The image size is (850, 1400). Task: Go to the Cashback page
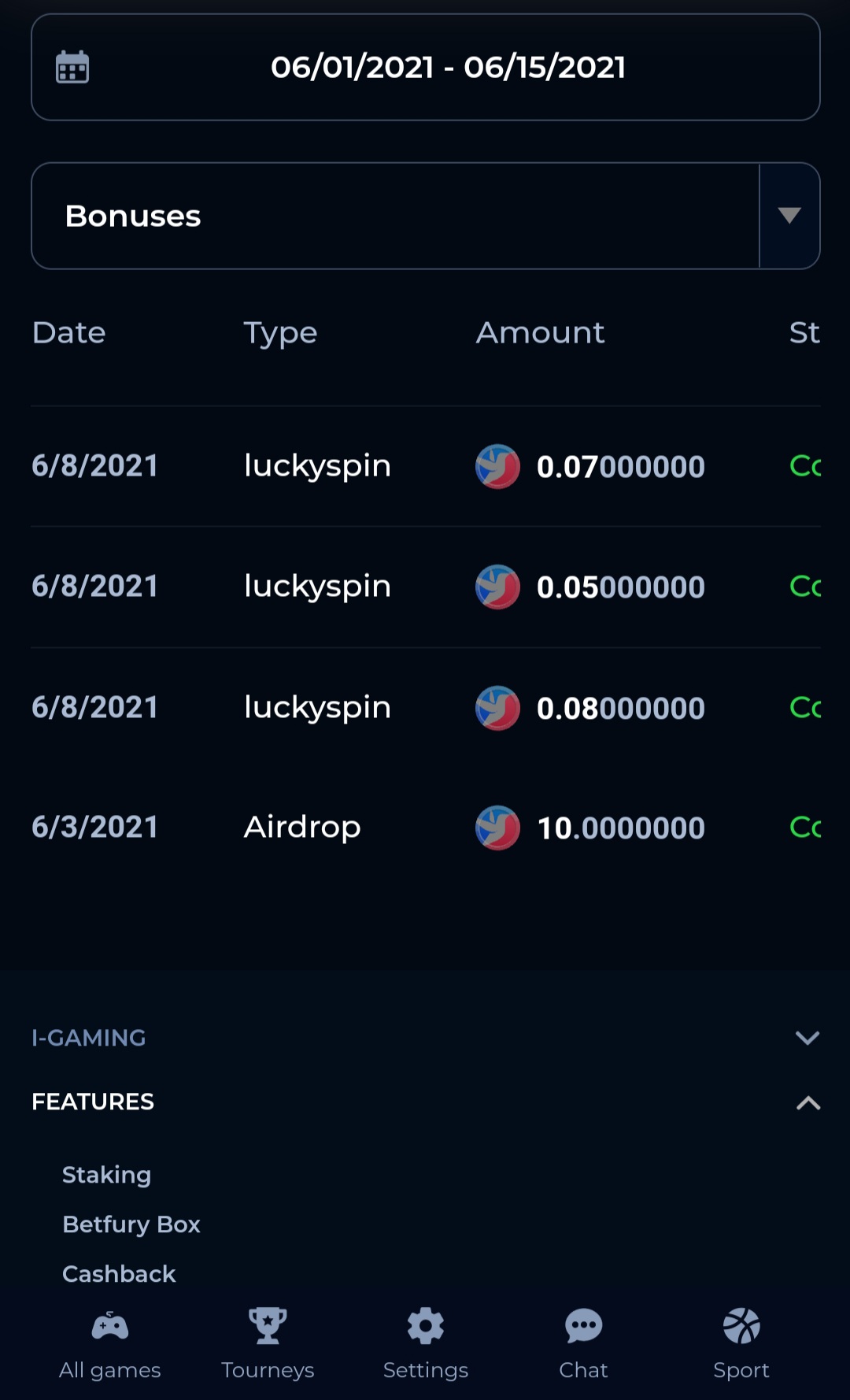coord(119,1274)
